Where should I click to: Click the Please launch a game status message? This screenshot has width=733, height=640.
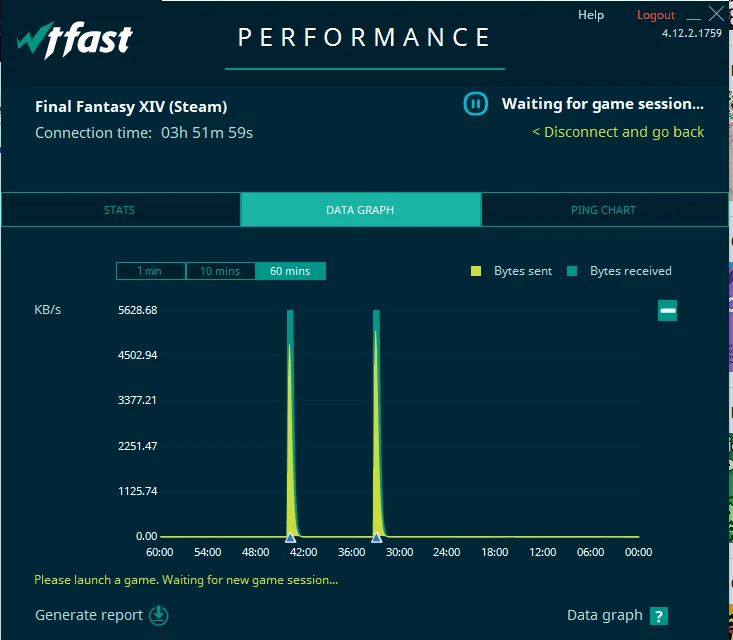tap(186, 580)
